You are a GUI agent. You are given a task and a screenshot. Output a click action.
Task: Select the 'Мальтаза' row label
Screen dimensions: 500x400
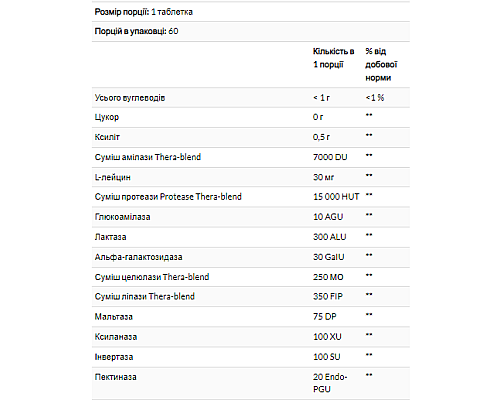[114, 317]
